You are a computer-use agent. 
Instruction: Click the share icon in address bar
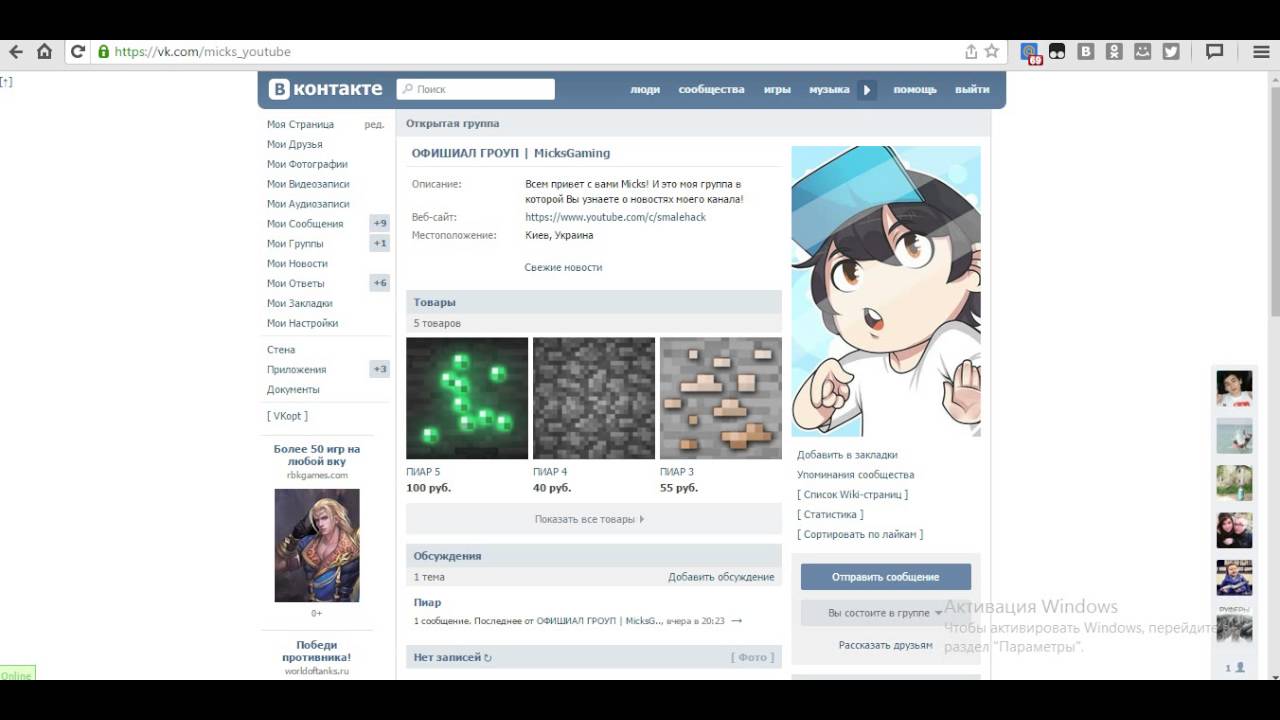coord(970,52)
